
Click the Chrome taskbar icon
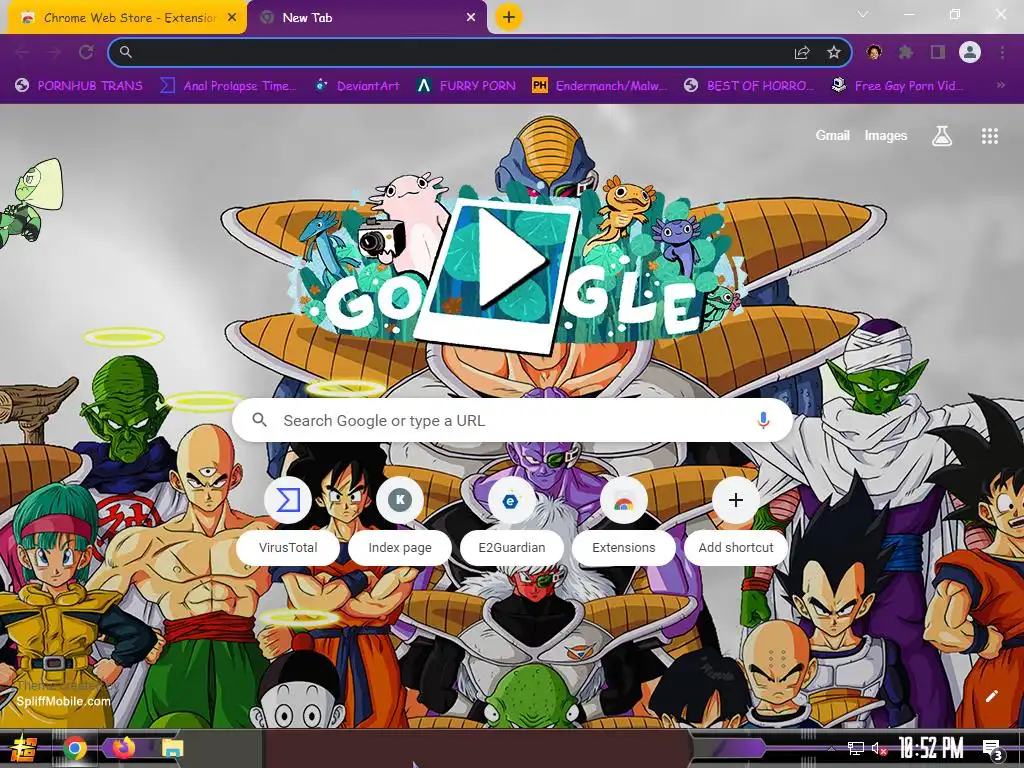pos(74,748)
